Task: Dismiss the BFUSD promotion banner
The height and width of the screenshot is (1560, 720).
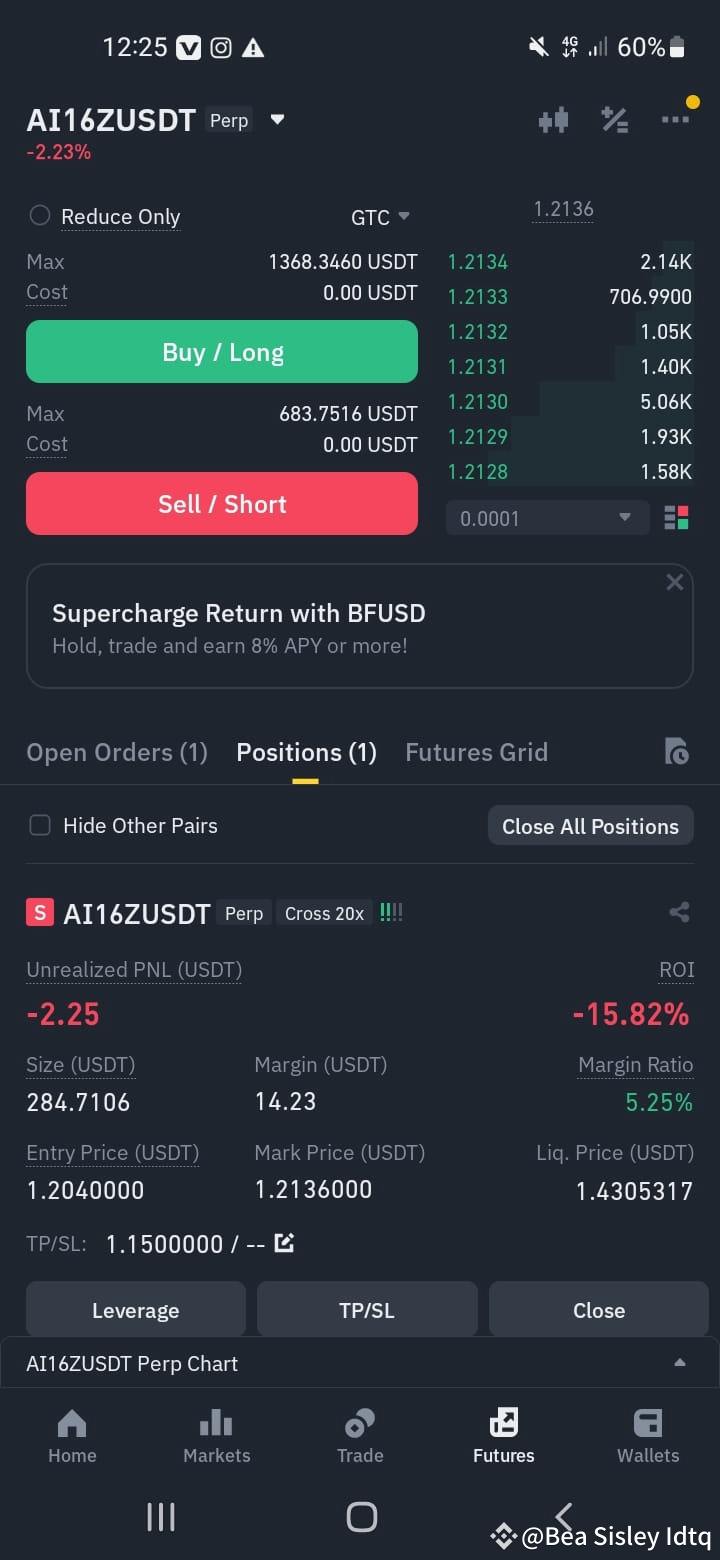Action: [x=675, y=582]
